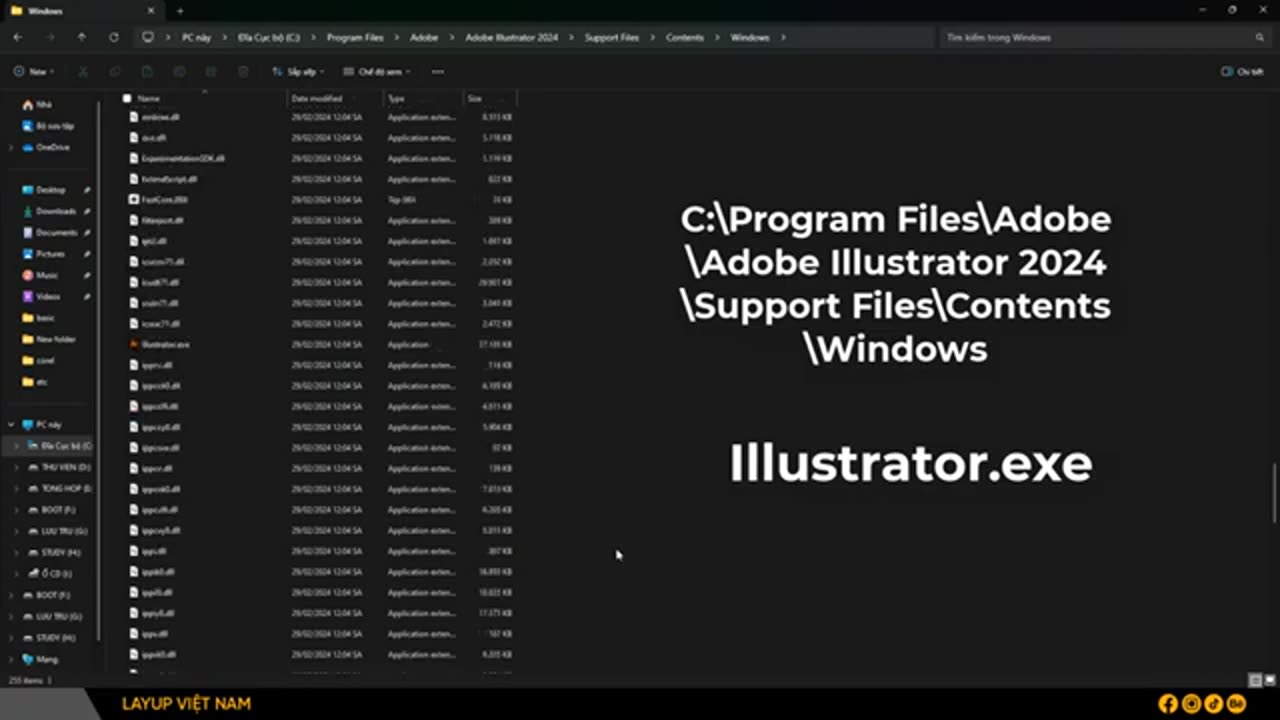Collapse the PC này tree node
Image resolution: width=1280 pixels, height=720 pixels.
pyautogui.click(x=11, y=425)
